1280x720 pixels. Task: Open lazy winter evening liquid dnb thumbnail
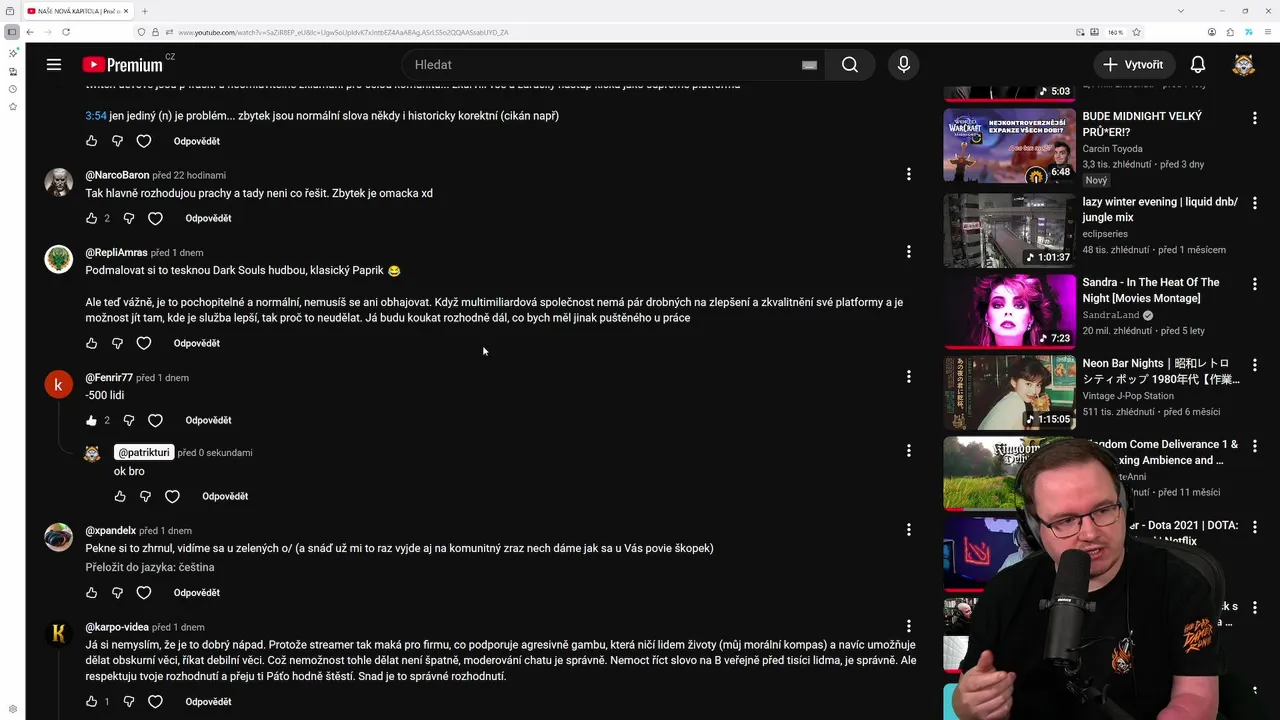click(1009, 230)
